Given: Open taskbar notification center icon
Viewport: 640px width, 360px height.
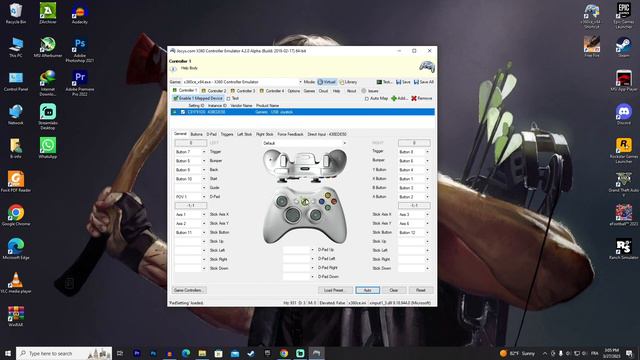Looking at the screenshot, I should [x=629, y=353].
